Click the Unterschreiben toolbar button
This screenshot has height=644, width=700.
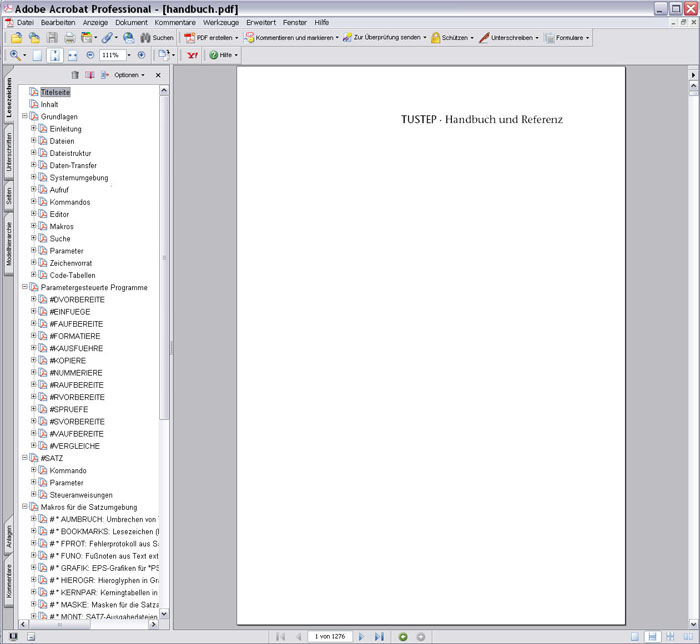[510, 38]
